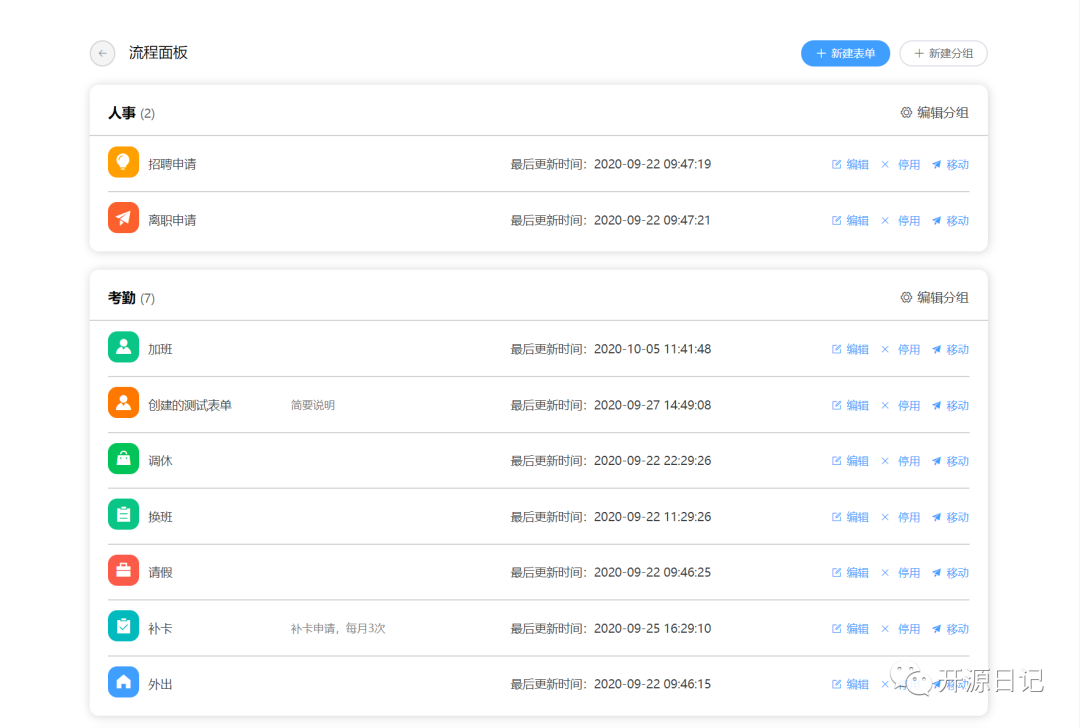Screen dimensions: 1080x728
Task: Click the teal checklist icon for 补卡
Action: [123, 626]
